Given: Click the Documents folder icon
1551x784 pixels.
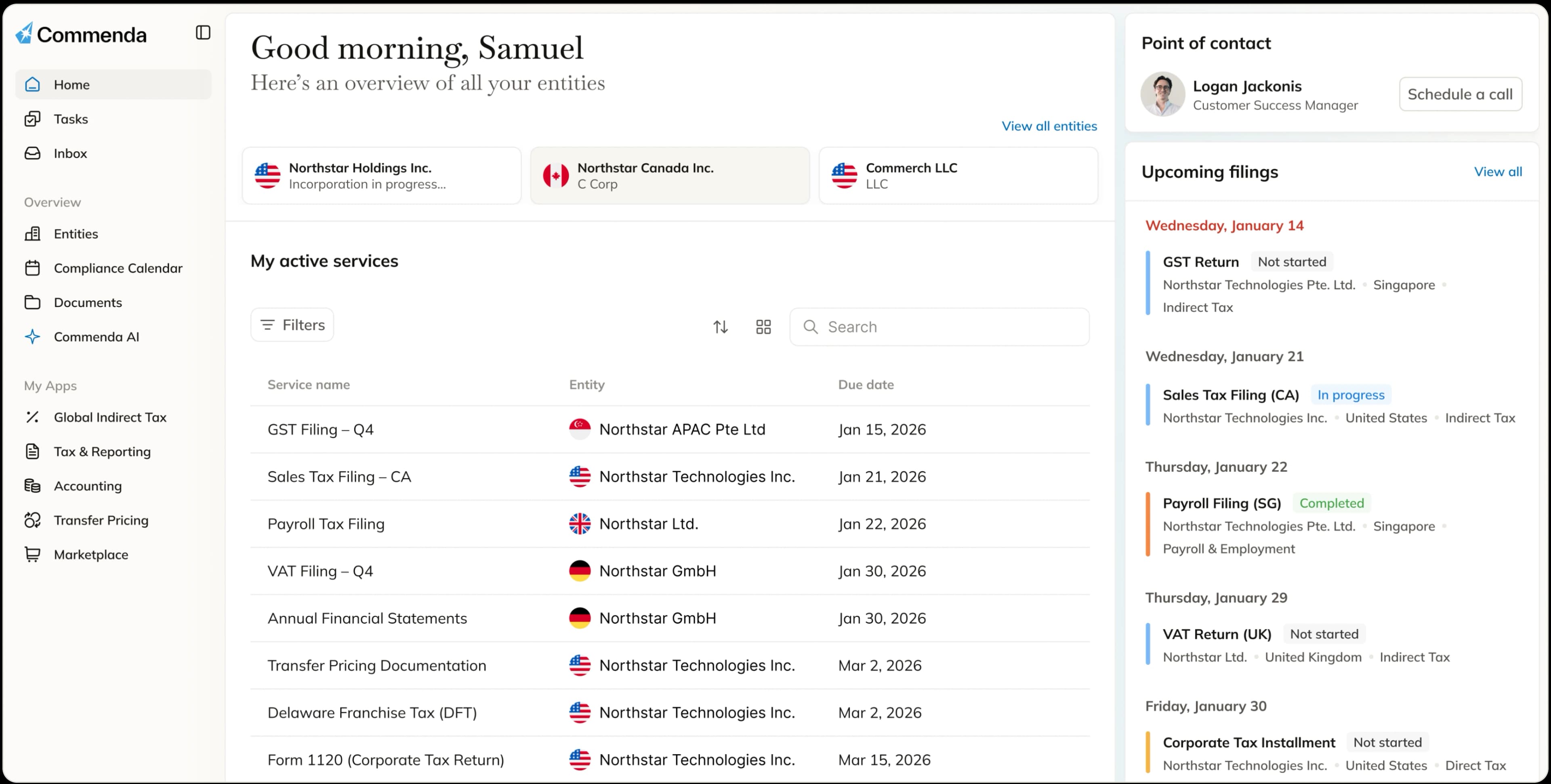Looking at the screenshot, I should tap(32, 303).
